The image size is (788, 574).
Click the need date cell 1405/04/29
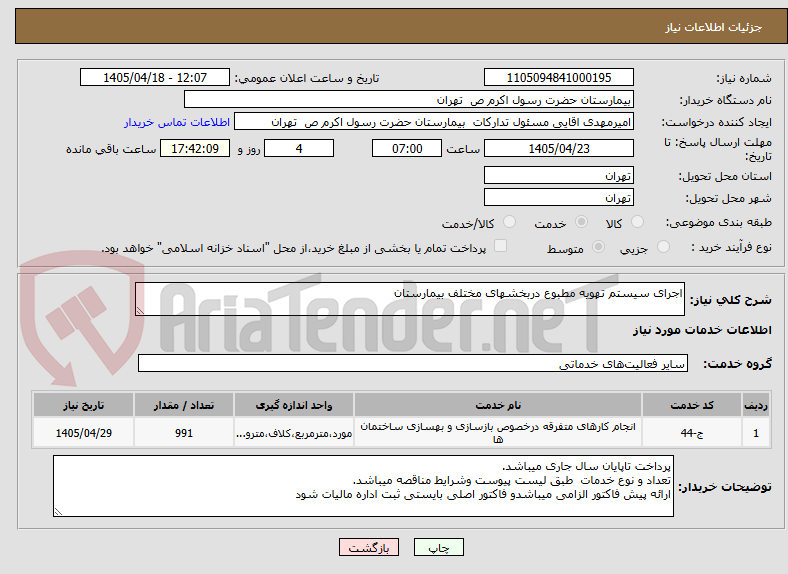83,433
